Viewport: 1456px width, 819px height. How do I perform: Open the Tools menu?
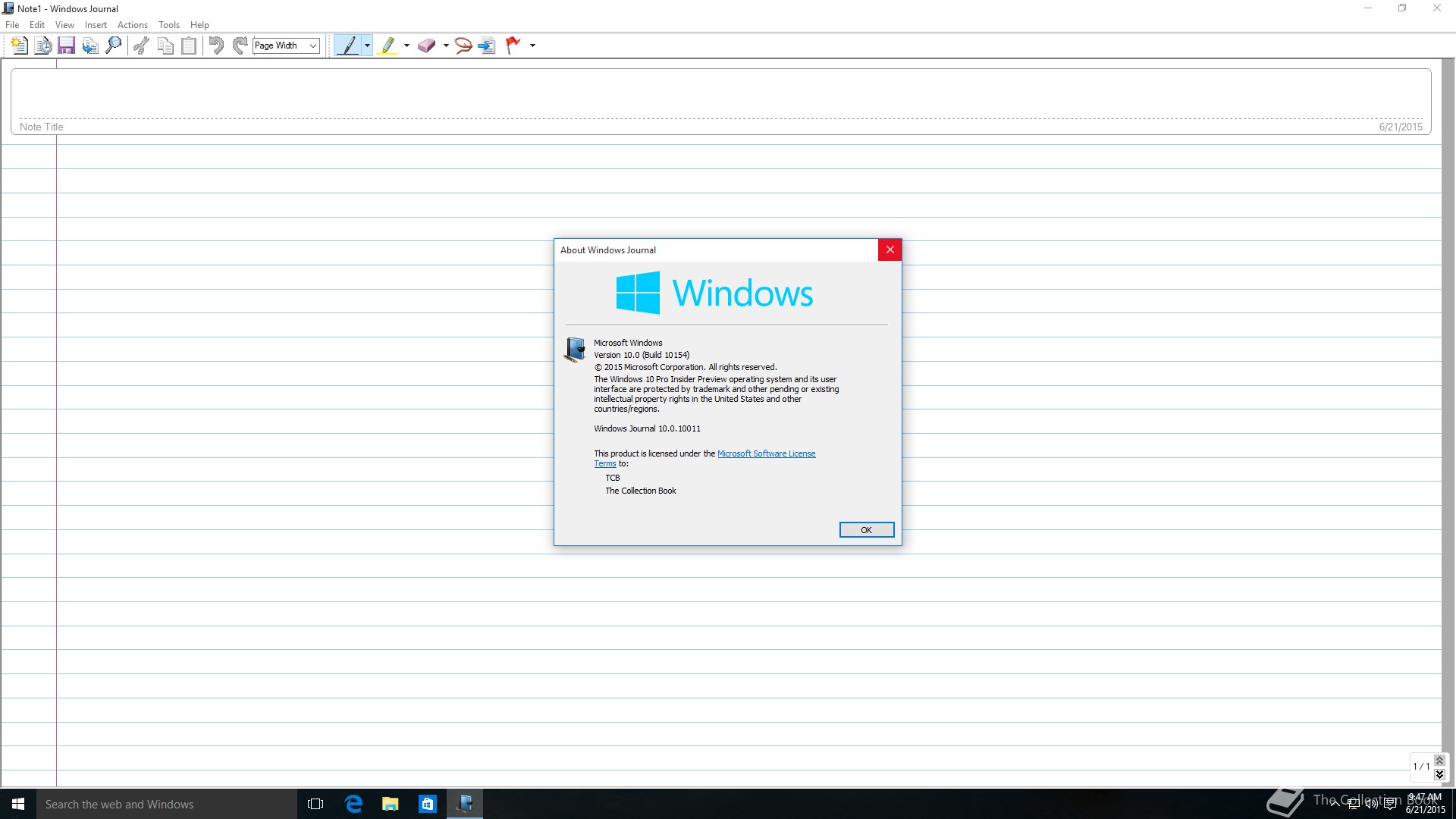[x=169, y=25]
